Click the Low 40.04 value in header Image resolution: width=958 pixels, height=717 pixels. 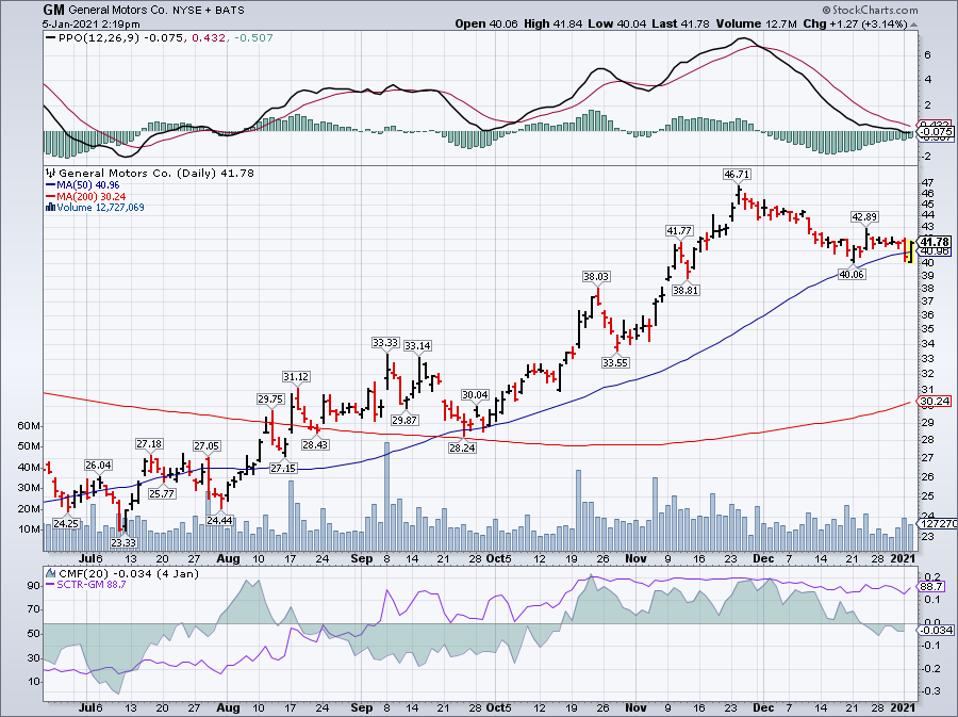pyautogui.click(x=615, y=24)
